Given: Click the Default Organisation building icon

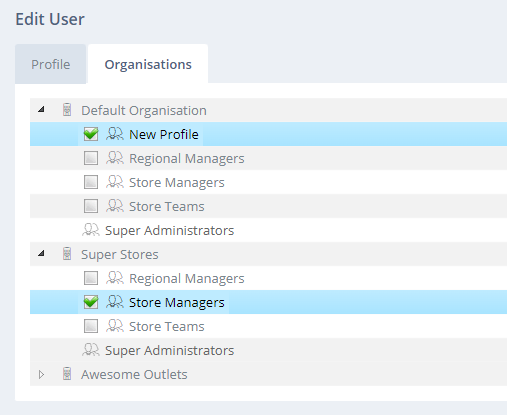Looking at the screenshot, I should click(67, 110).
